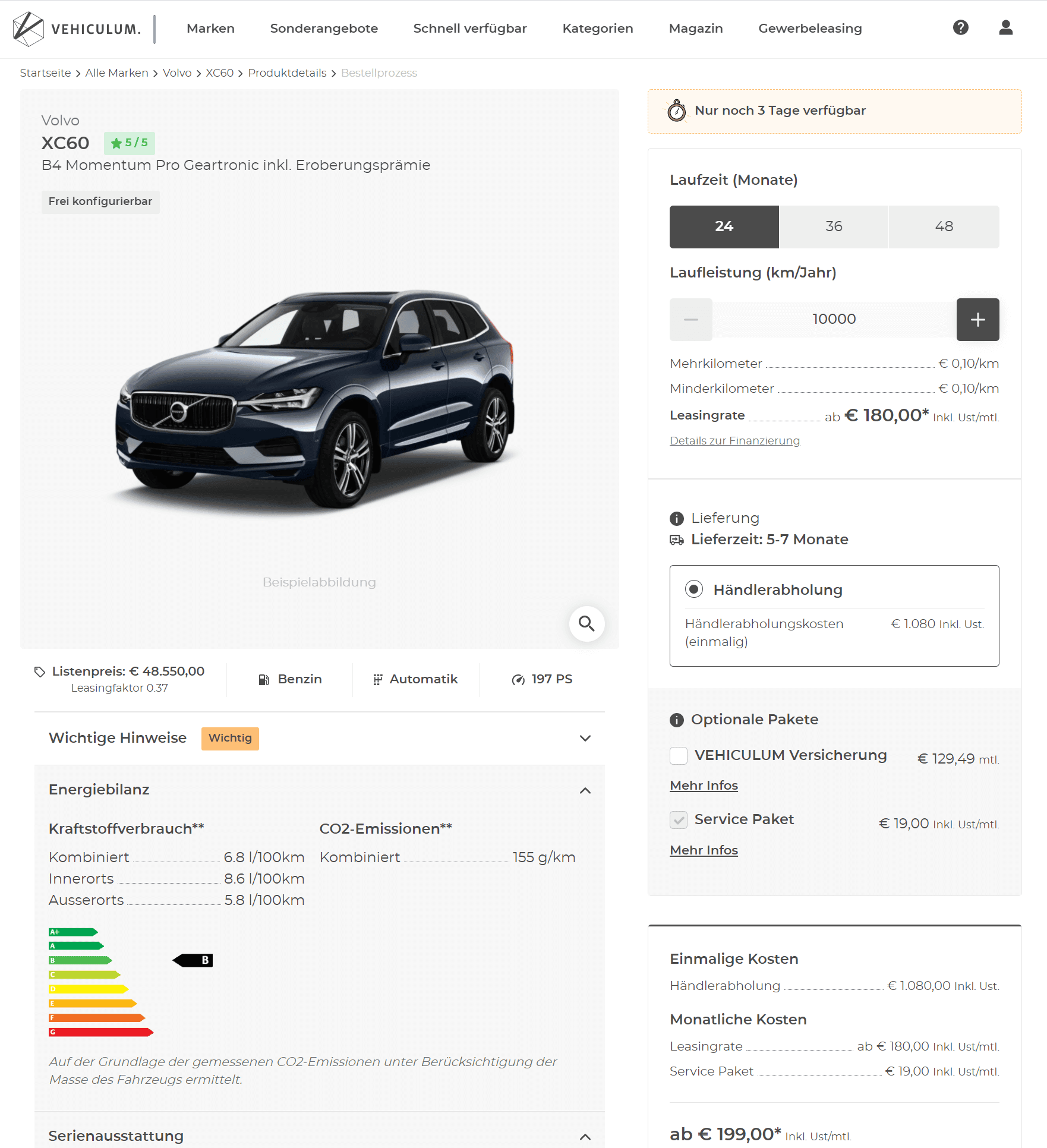The image size is (1047, 1148).
Task: Click the Bestellprozess breadcrumb text
Action: 379,73
